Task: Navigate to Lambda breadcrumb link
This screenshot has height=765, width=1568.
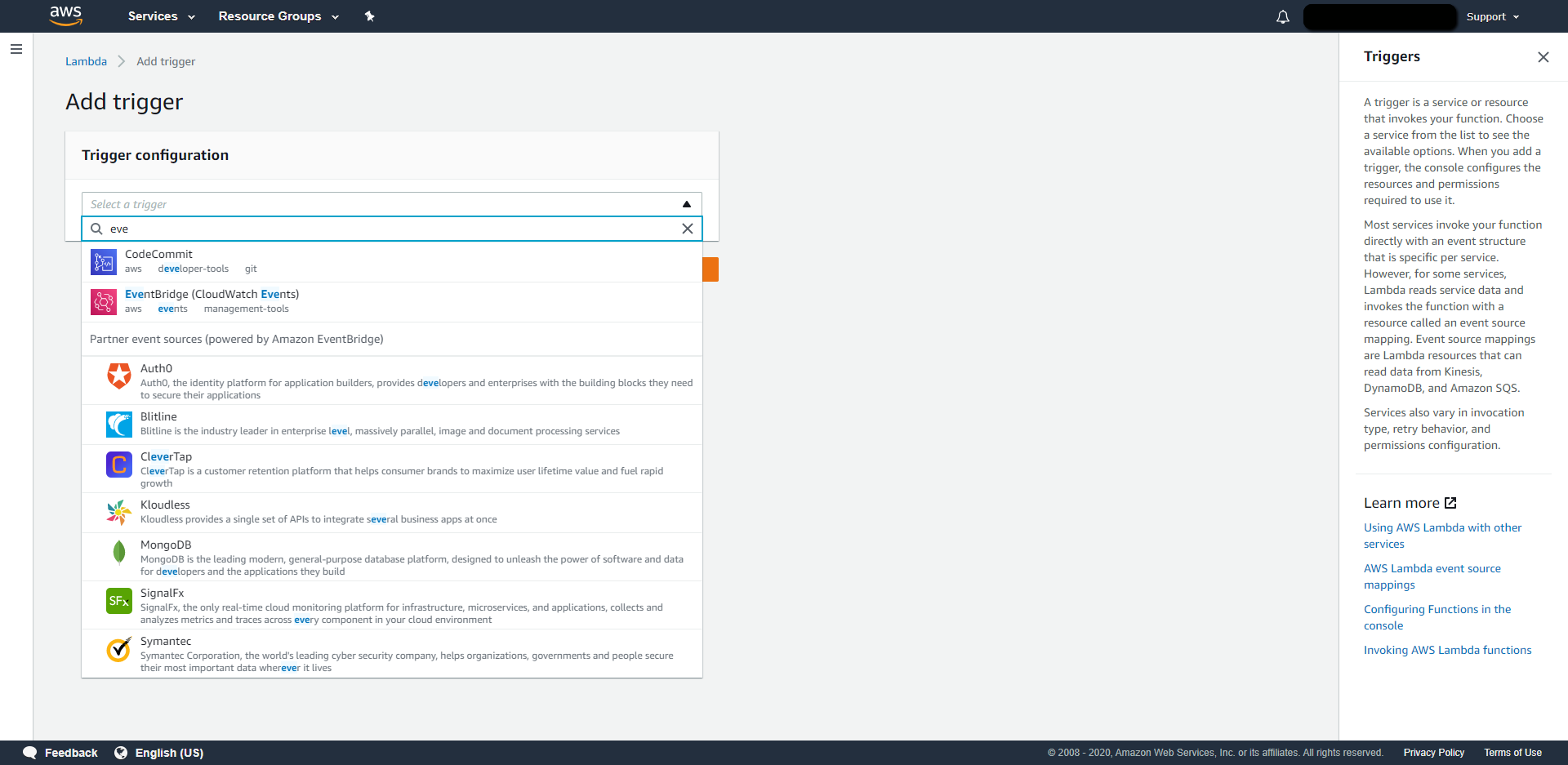Action: [86, 61]
